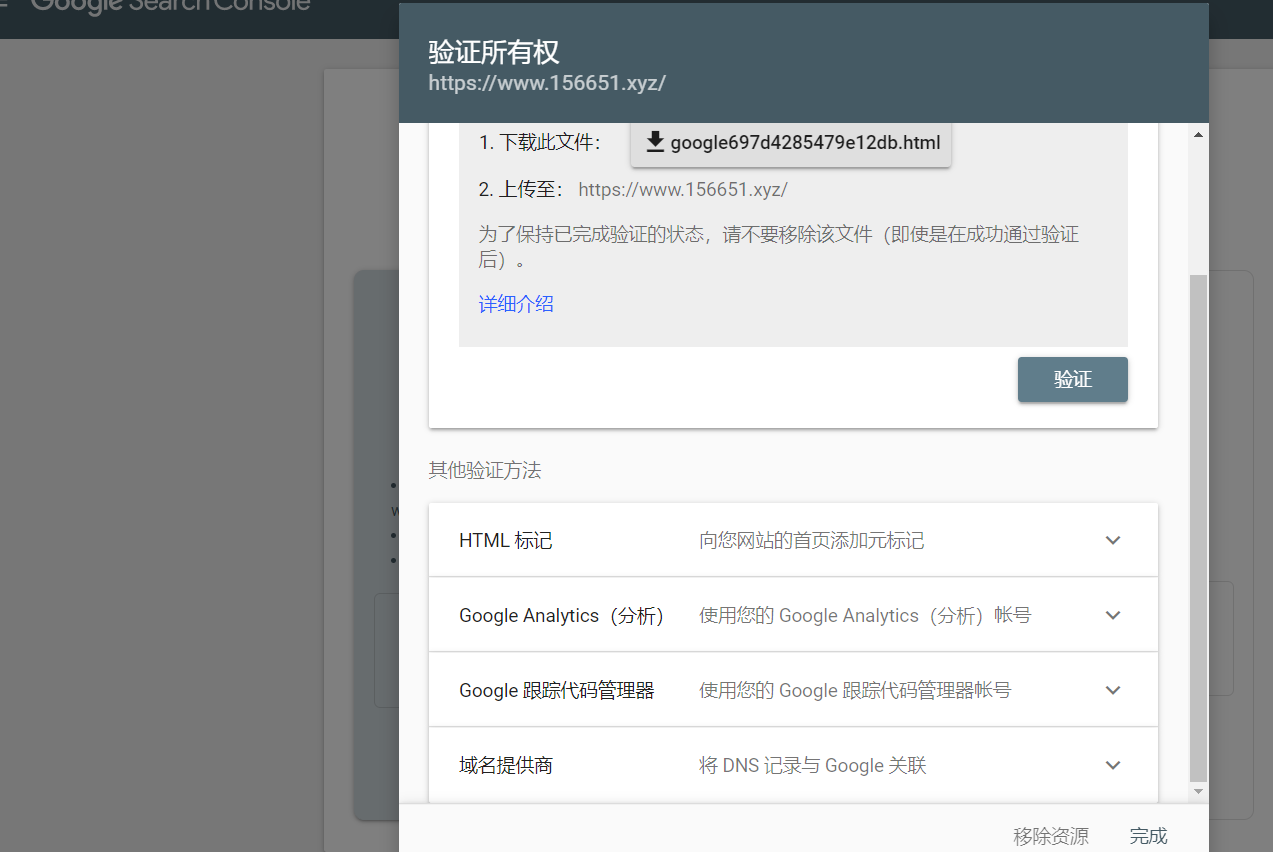Click the dialog vertical scrollbar thumb
Viewport: 1273px width, 852px height.
pos(1198,527)
